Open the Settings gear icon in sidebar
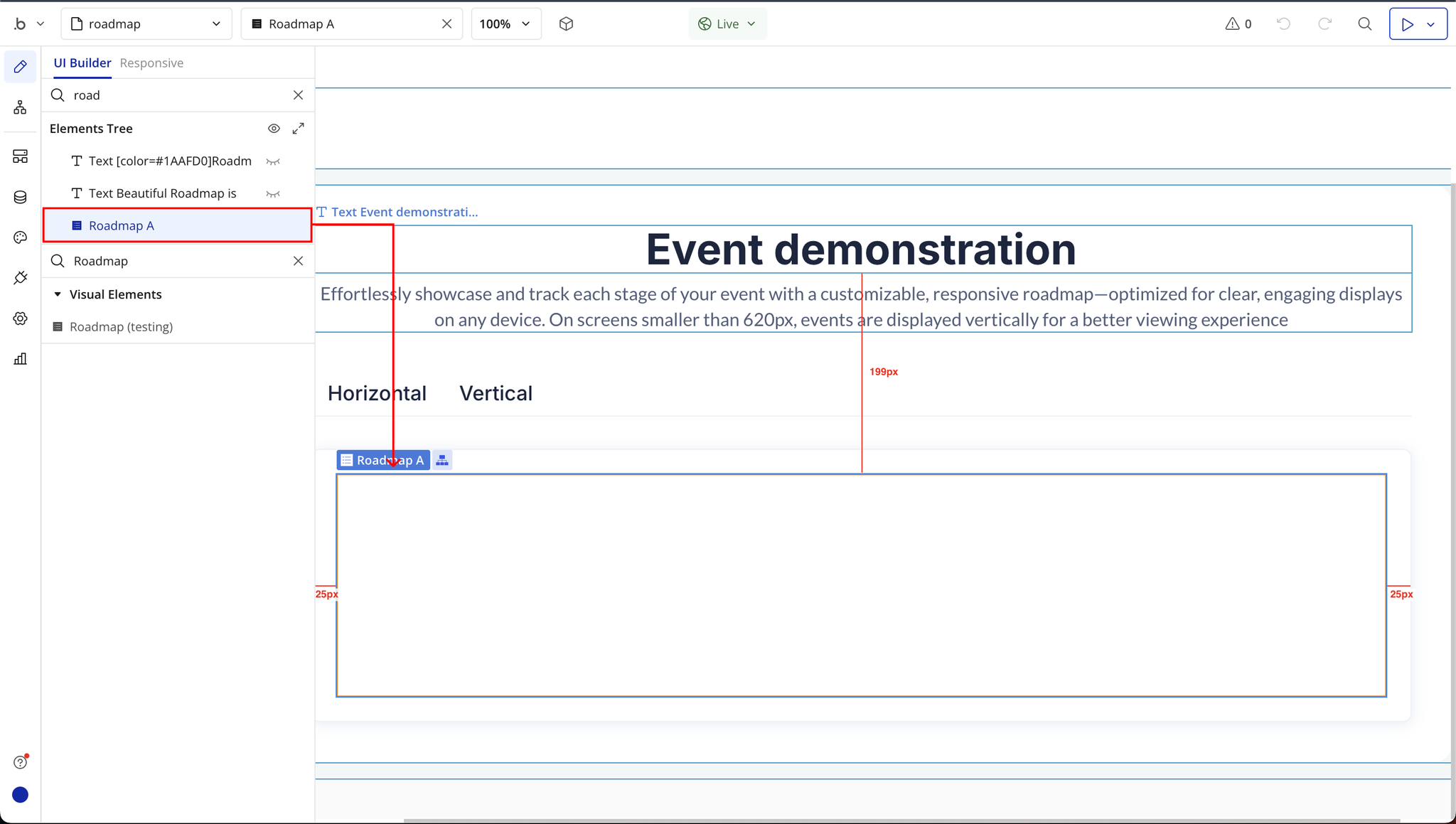Image resolution: width=1456 pixels, height=824 pixels. [20, 319]
